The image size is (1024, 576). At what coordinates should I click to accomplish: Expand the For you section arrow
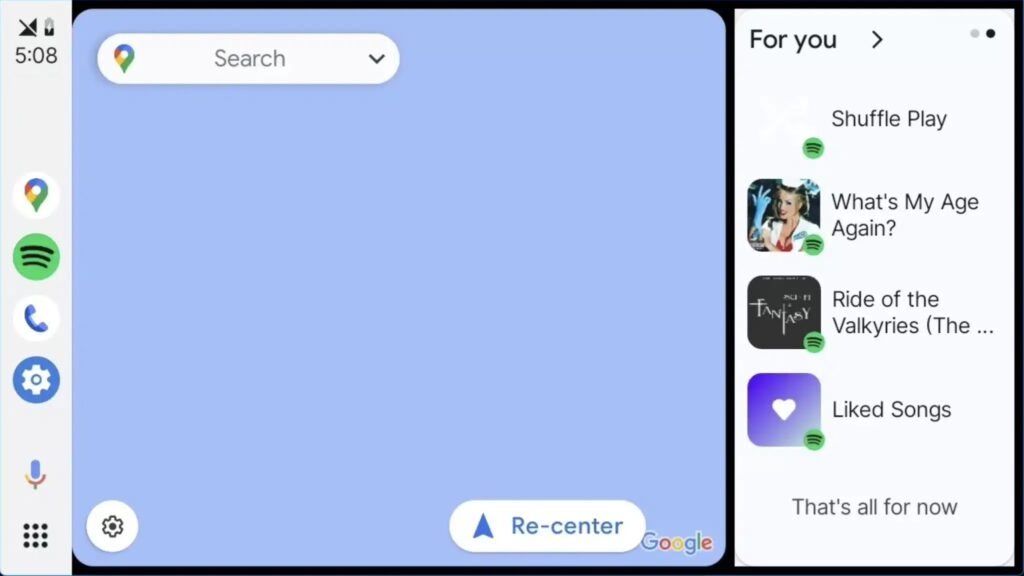[877, 40]
